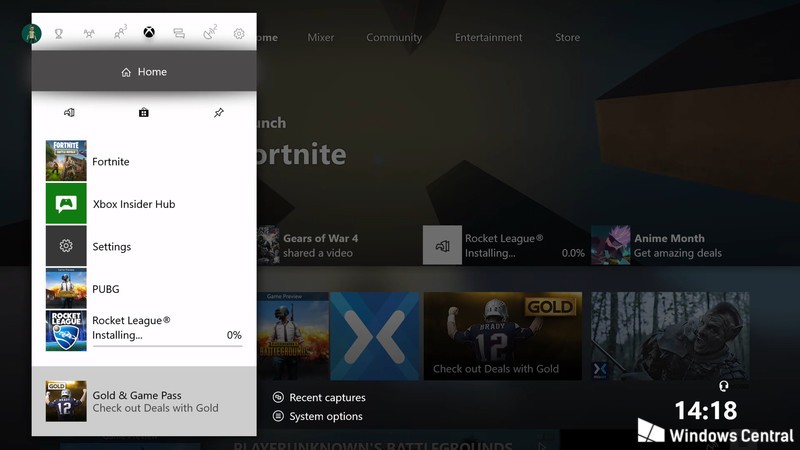Open the Multiplayer tab in guide
The width and height of the screenshot is (800, 450).
tap(89, 34)
